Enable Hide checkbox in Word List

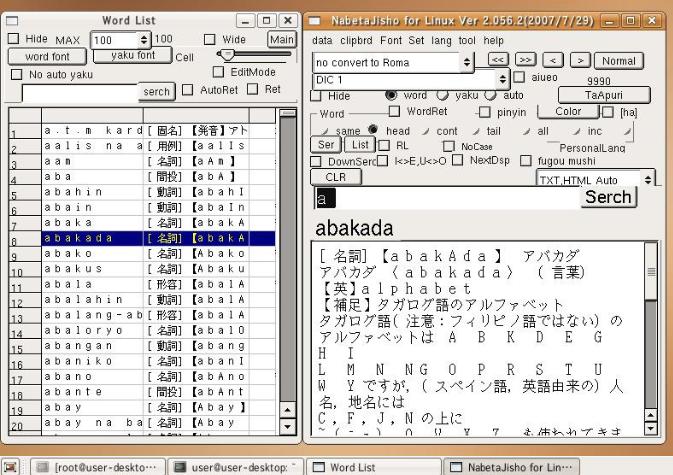(14, 39)
